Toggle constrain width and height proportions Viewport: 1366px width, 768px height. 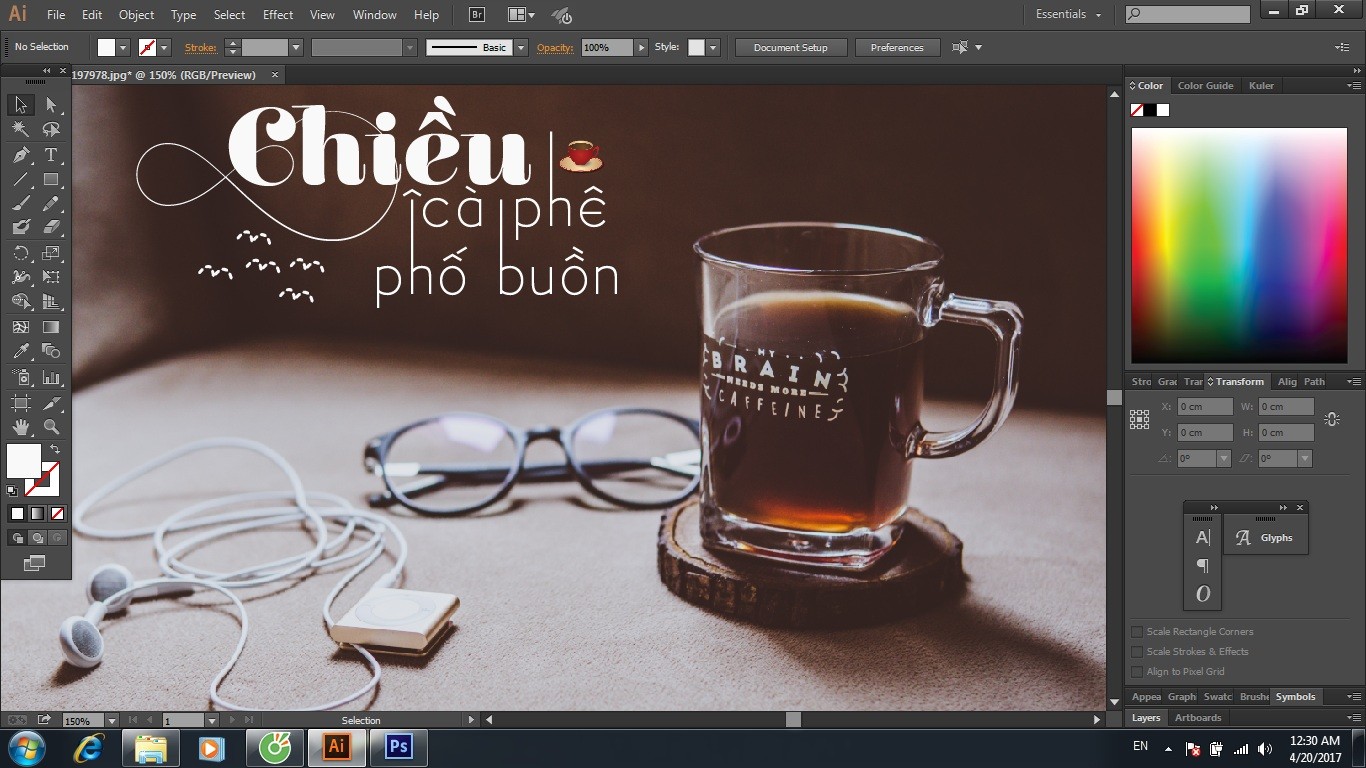click(x=1331, y=420)
